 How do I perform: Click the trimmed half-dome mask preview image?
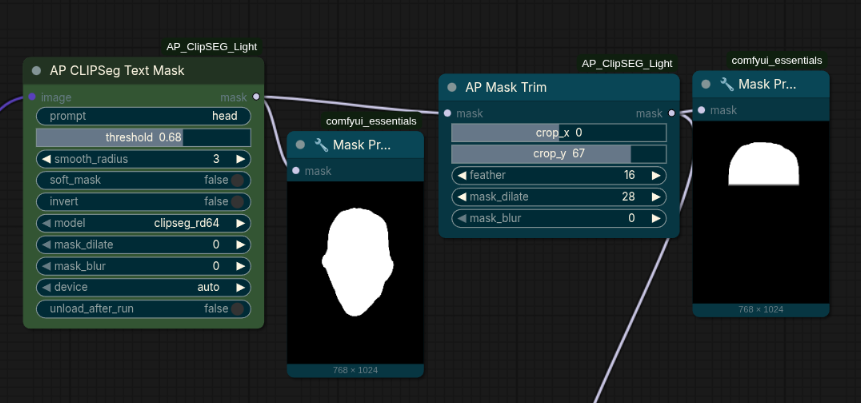761,212
